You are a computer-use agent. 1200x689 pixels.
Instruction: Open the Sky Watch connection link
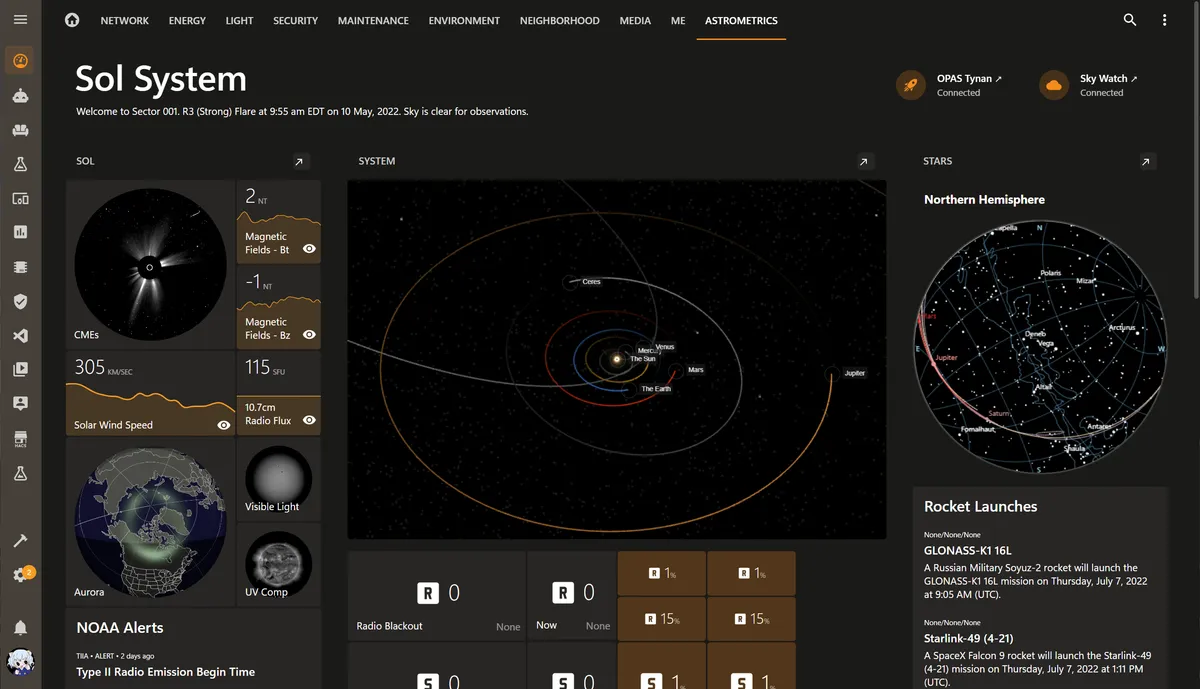click(x=1108, y=79)
